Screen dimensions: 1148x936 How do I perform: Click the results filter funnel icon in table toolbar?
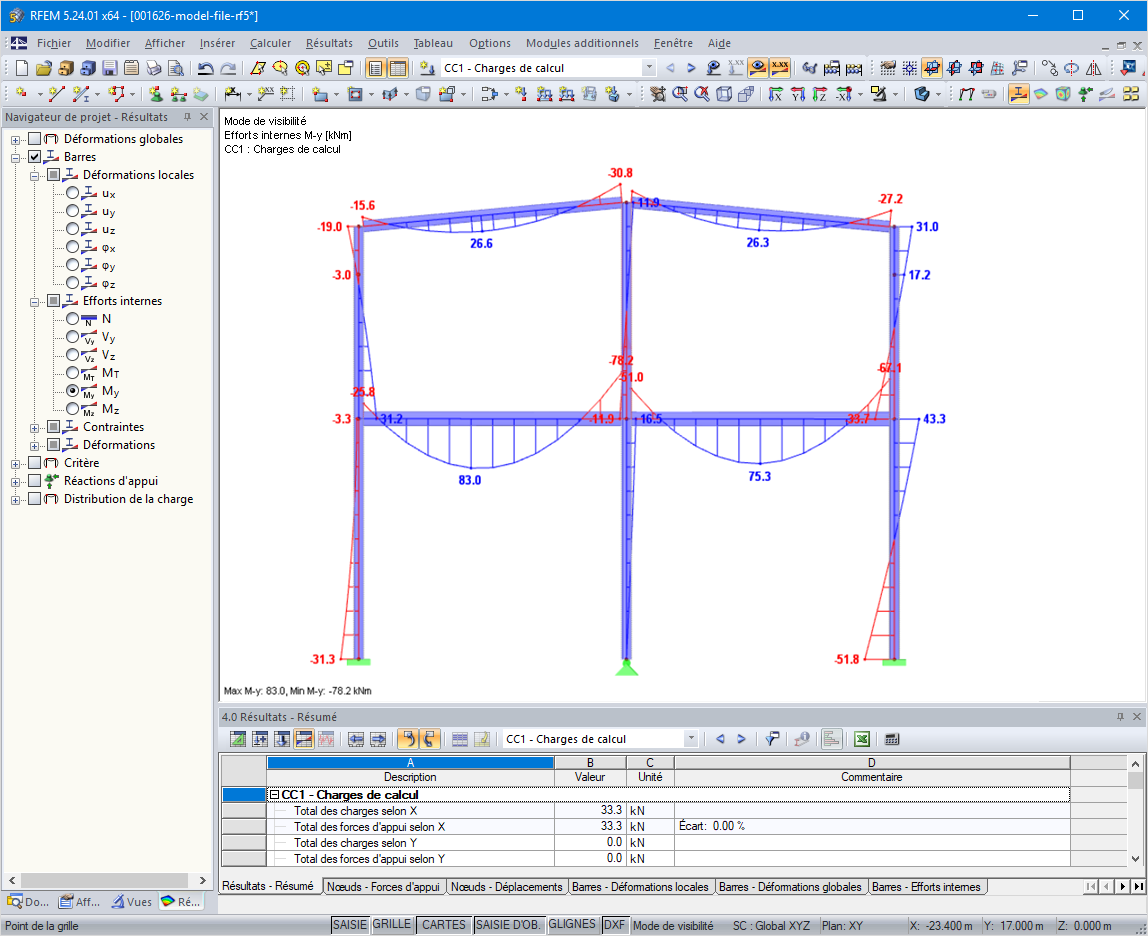point(772,739)
